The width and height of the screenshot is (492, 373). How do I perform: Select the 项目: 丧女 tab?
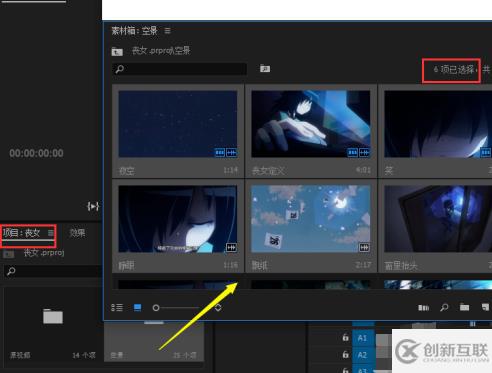21,233
